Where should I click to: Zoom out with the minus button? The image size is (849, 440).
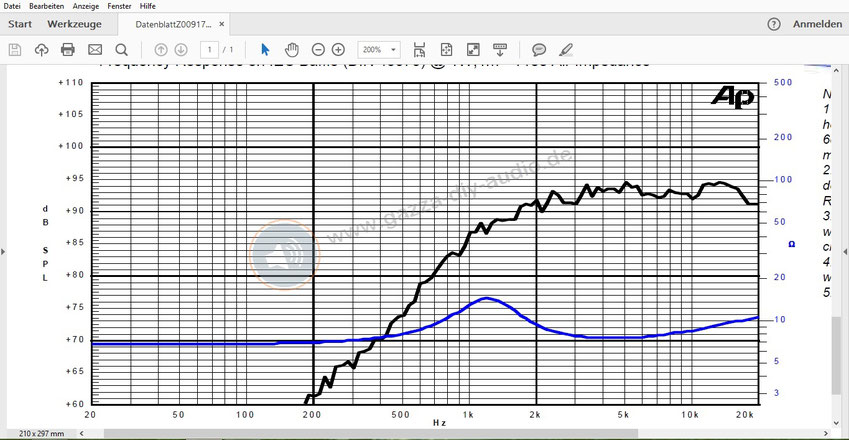point(318,50)
